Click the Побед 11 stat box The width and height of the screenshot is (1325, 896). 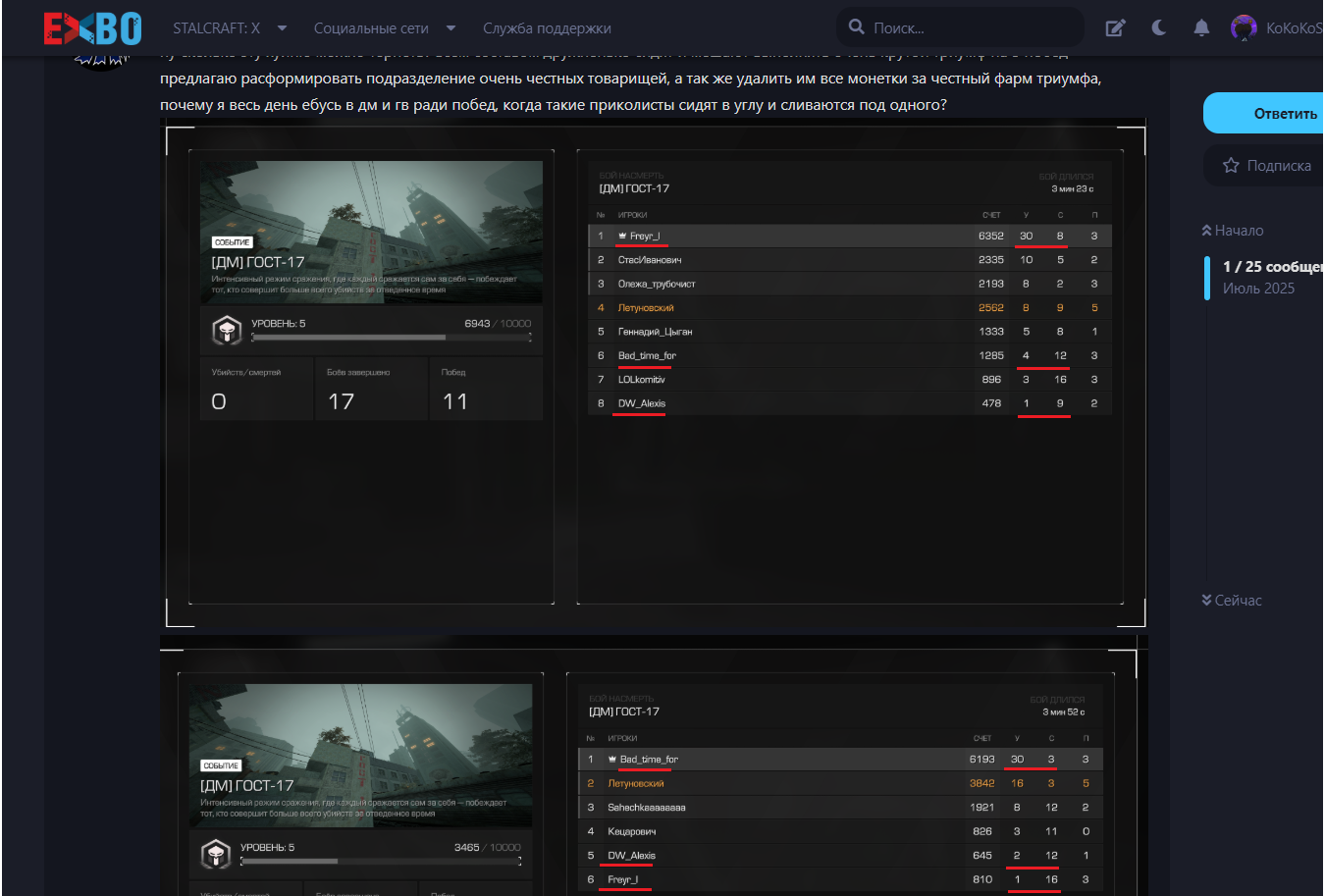[x=486, y=390]
